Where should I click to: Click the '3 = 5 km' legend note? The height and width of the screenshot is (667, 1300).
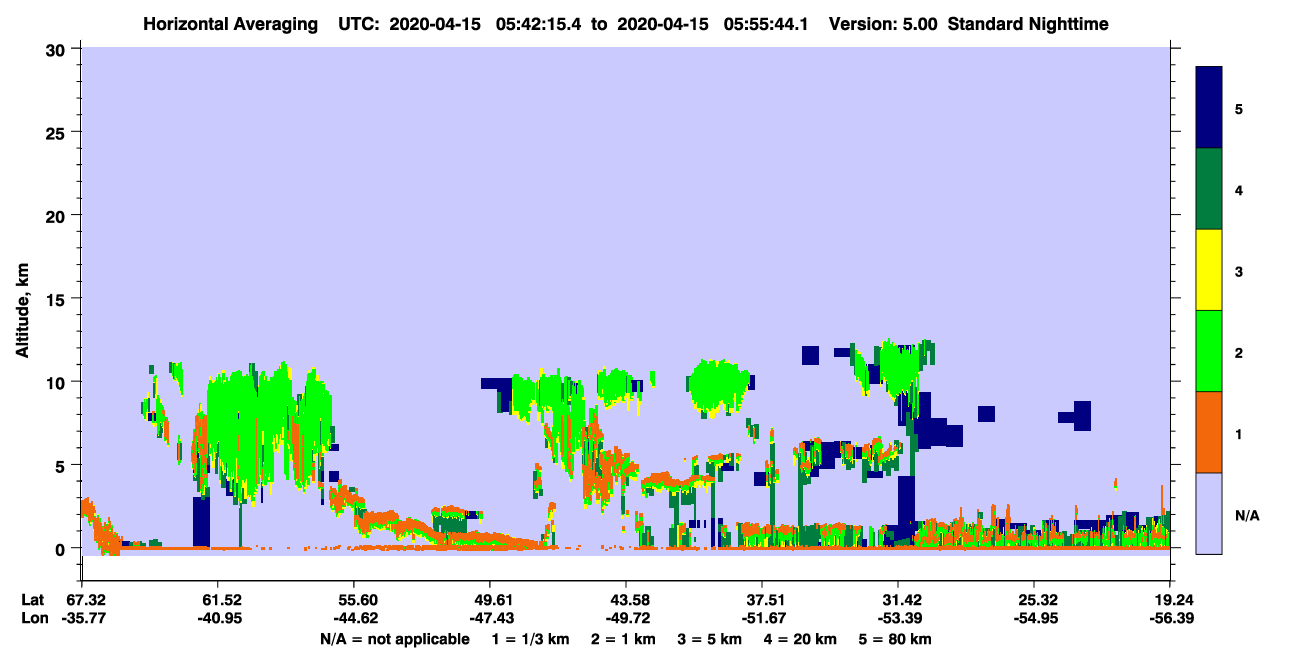pos(710,639)
